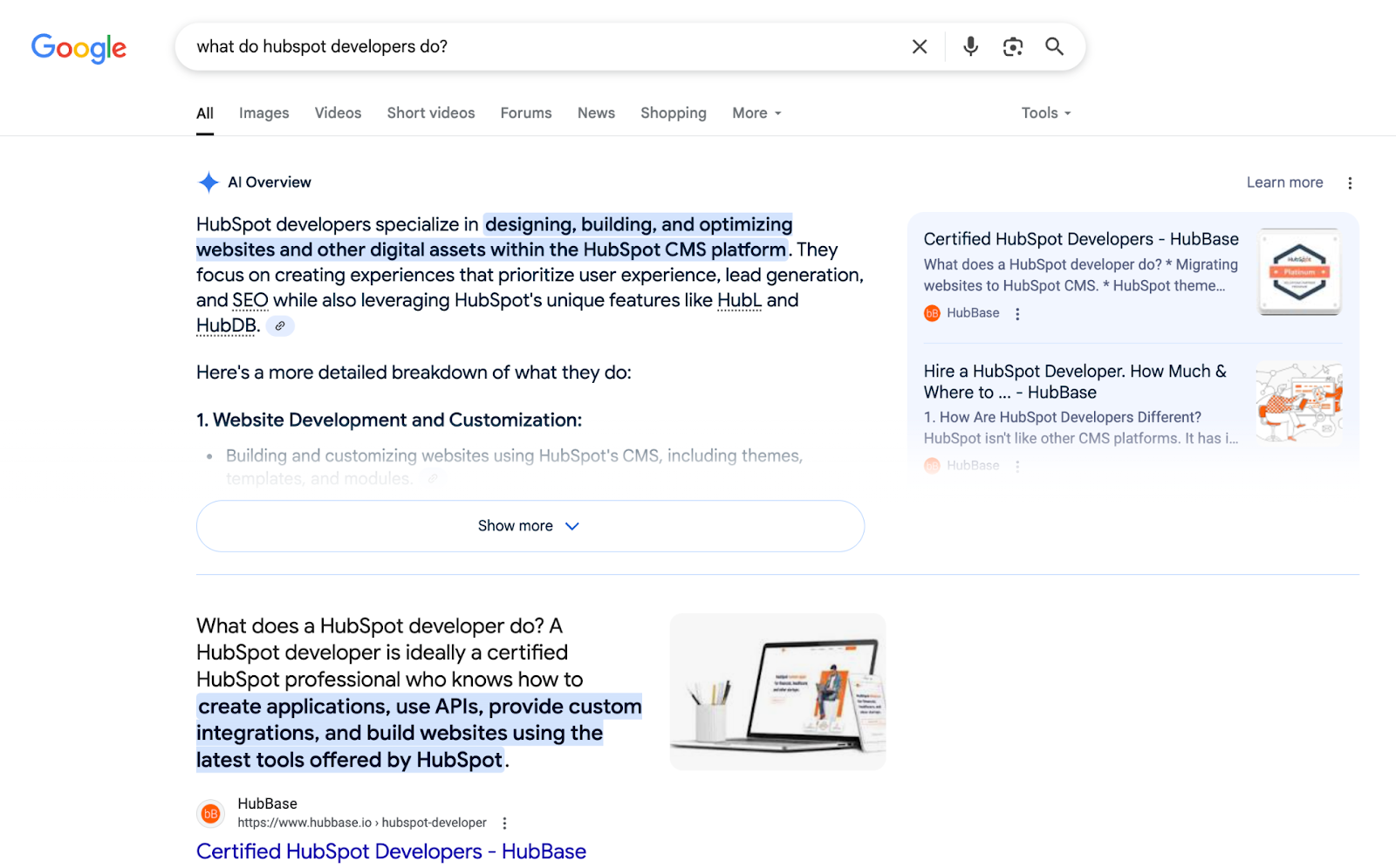Click the highlighted text 'designing, building, and optimizing'

(x=639, y=225)
